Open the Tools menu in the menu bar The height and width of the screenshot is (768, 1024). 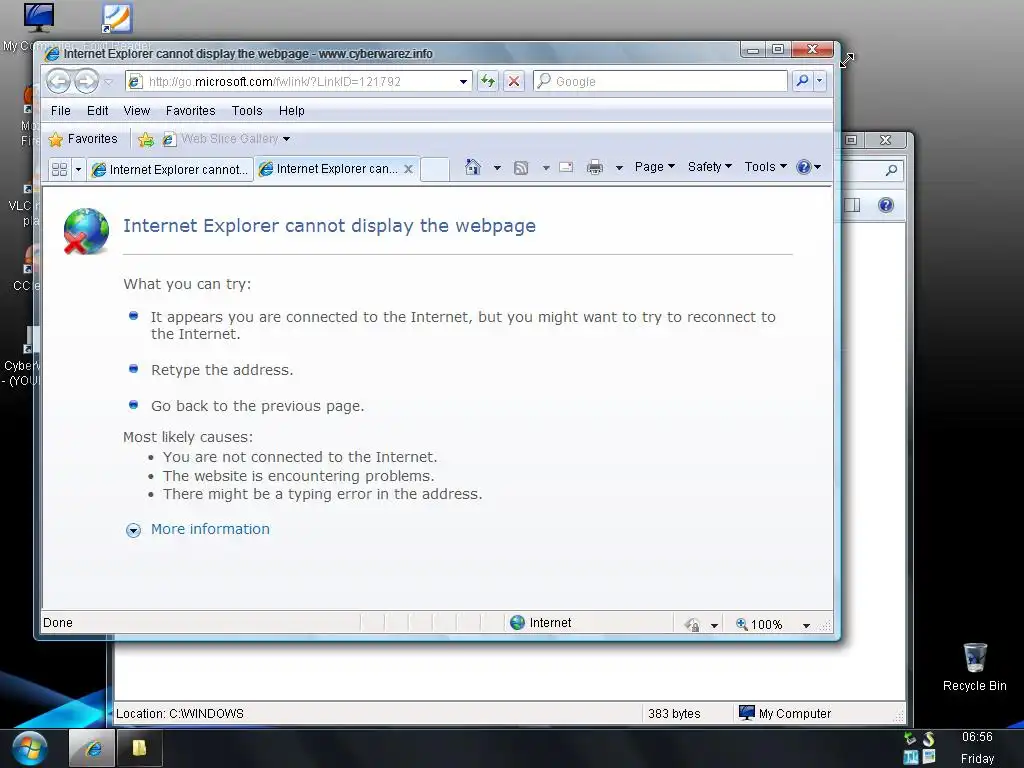[x=247, y=111]
